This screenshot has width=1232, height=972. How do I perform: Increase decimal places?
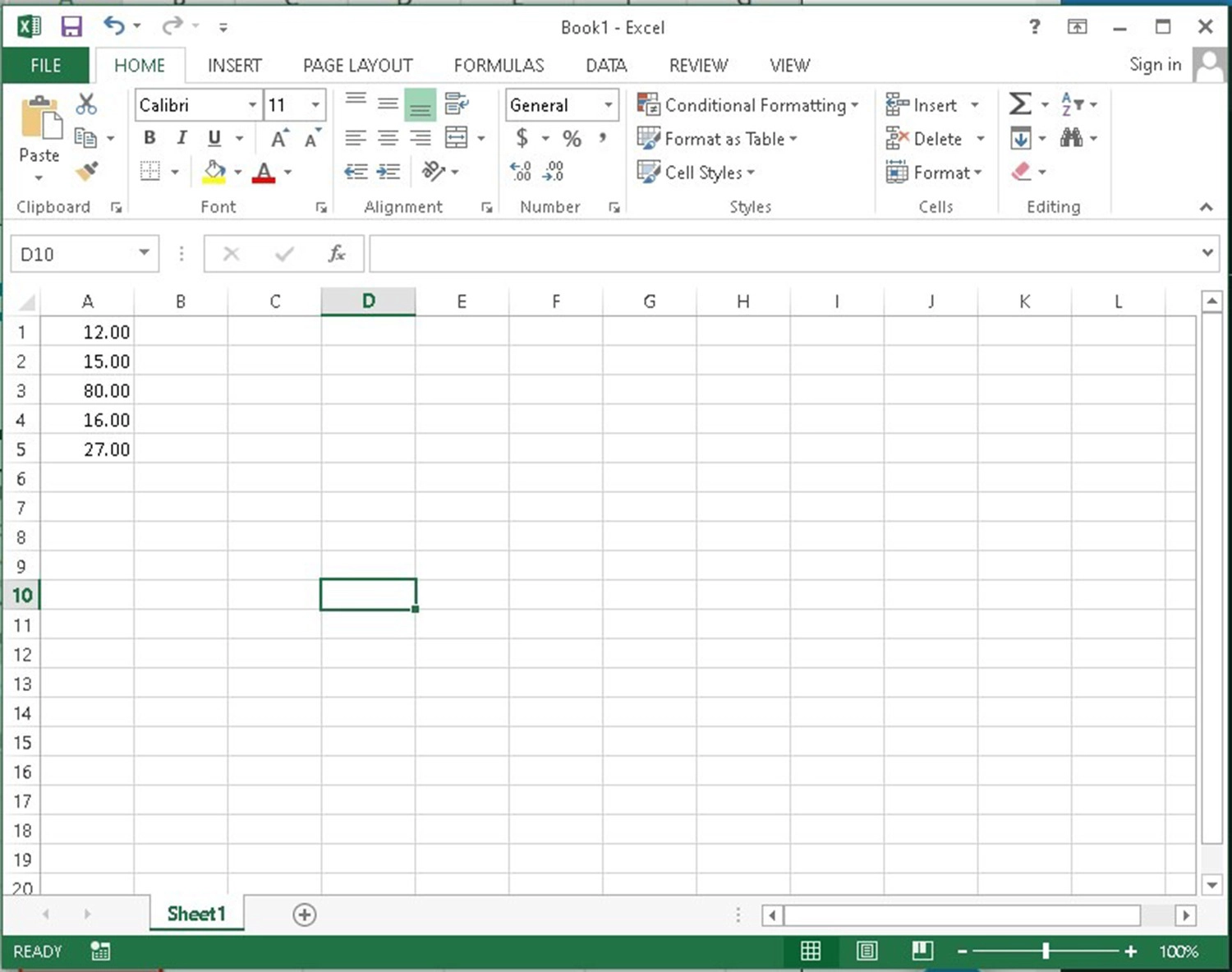point(521,171)
